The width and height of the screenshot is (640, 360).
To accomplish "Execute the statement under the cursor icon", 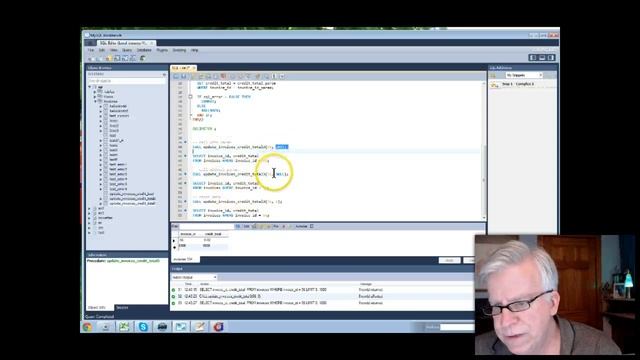I will 201,76.
